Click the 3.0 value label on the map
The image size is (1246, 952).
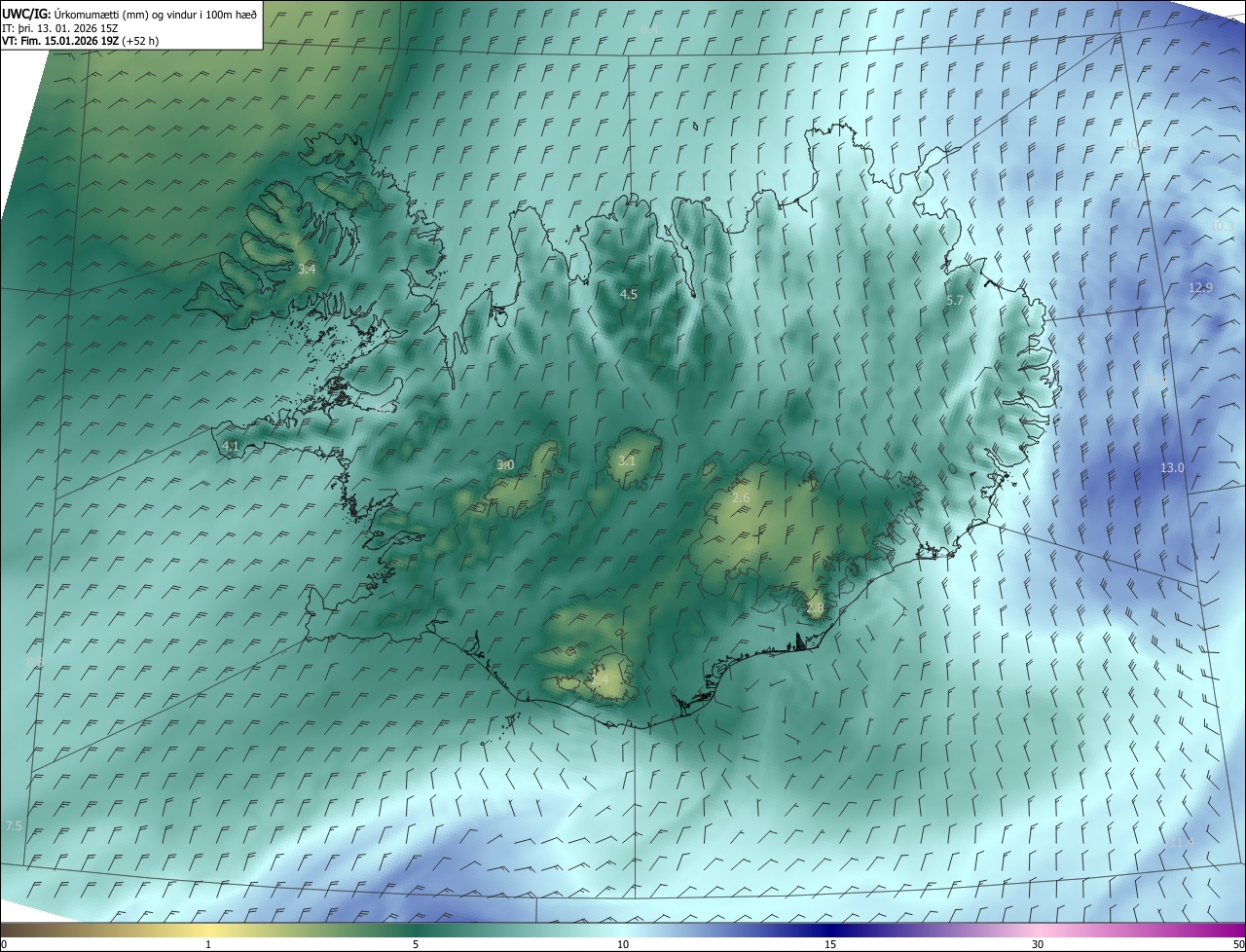click(505, 465)
